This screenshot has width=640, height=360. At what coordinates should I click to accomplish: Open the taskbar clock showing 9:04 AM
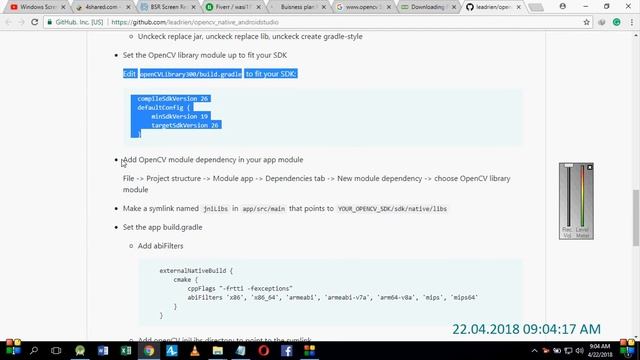[600, 351]
